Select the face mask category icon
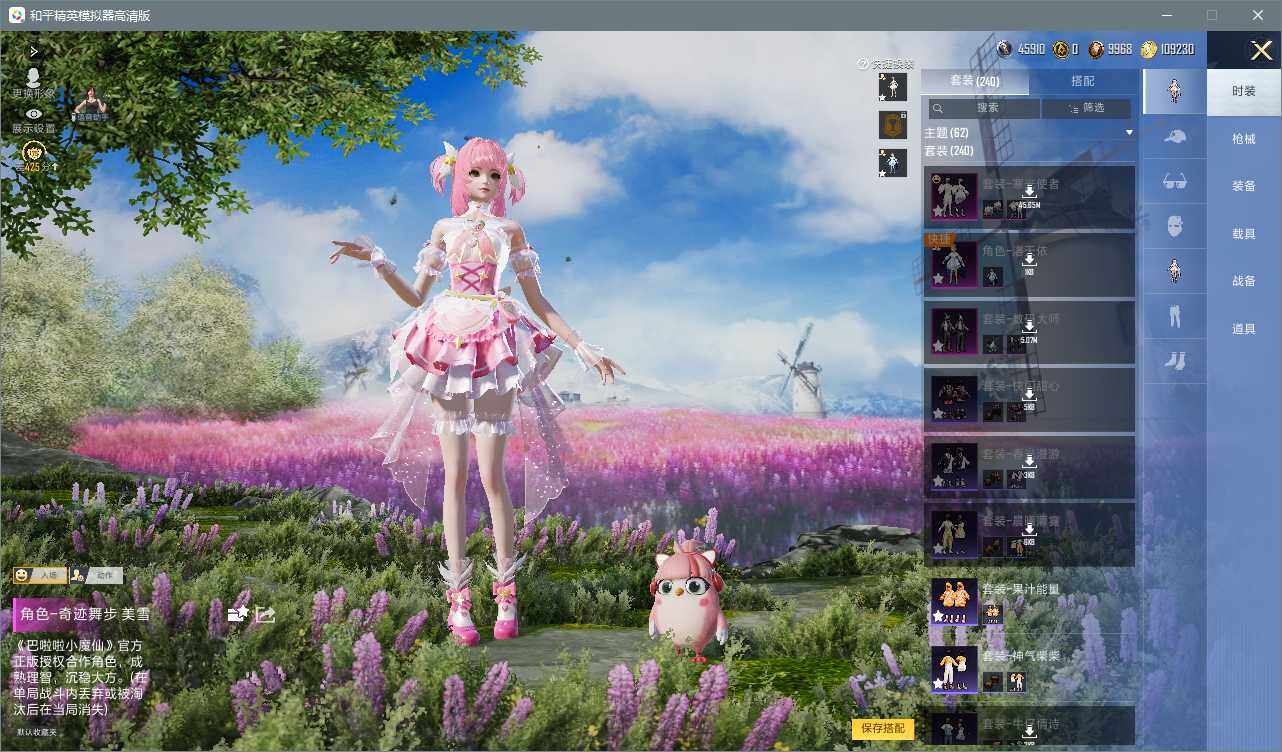 pyautogui.click(x=1175, y=226)
